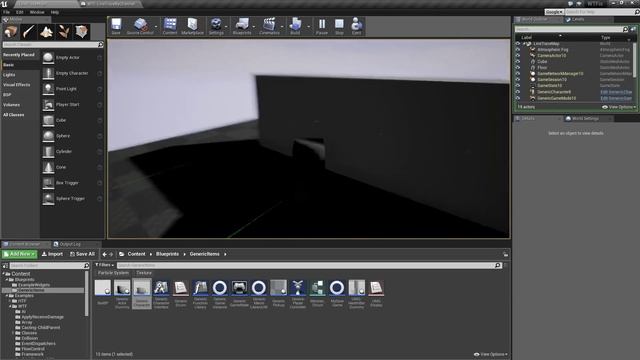Open the Build options dropdown arrow
Image resolution: width=640 pixels, height=360 pixels.
point(308,27)
